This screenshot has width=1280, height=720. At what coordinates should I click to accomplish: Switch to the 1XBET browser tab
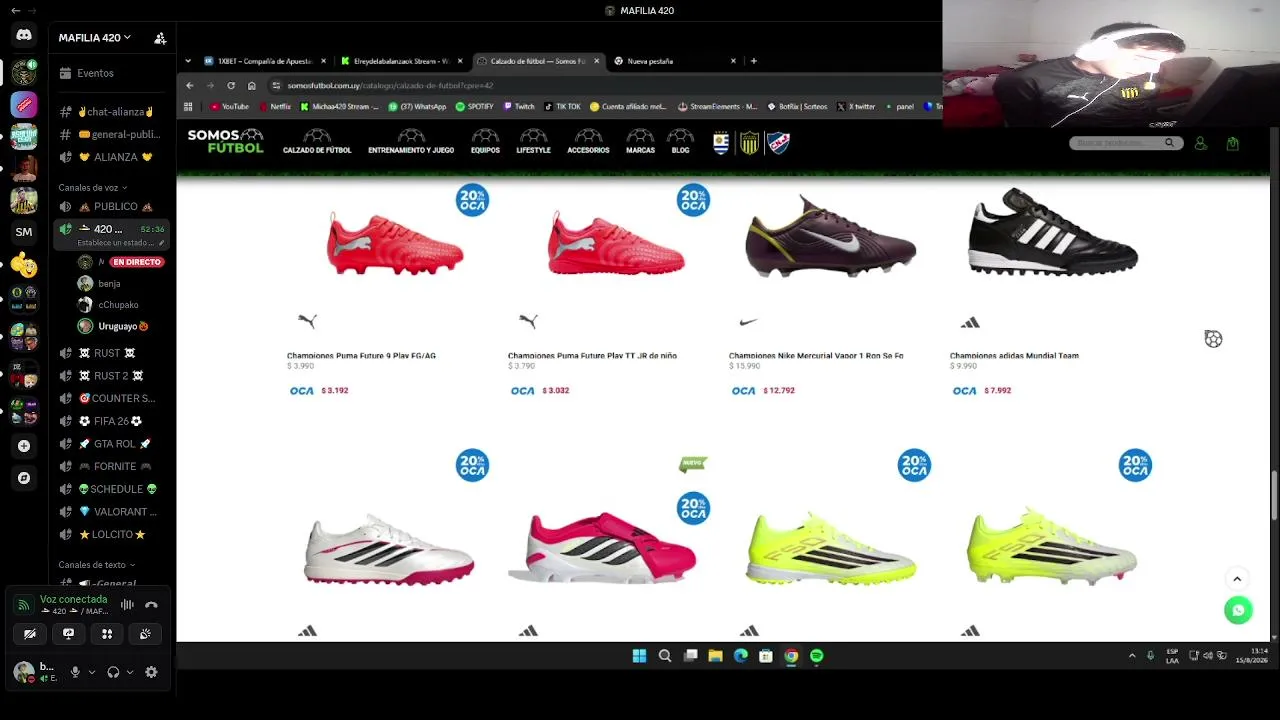(x=265, y=61)
